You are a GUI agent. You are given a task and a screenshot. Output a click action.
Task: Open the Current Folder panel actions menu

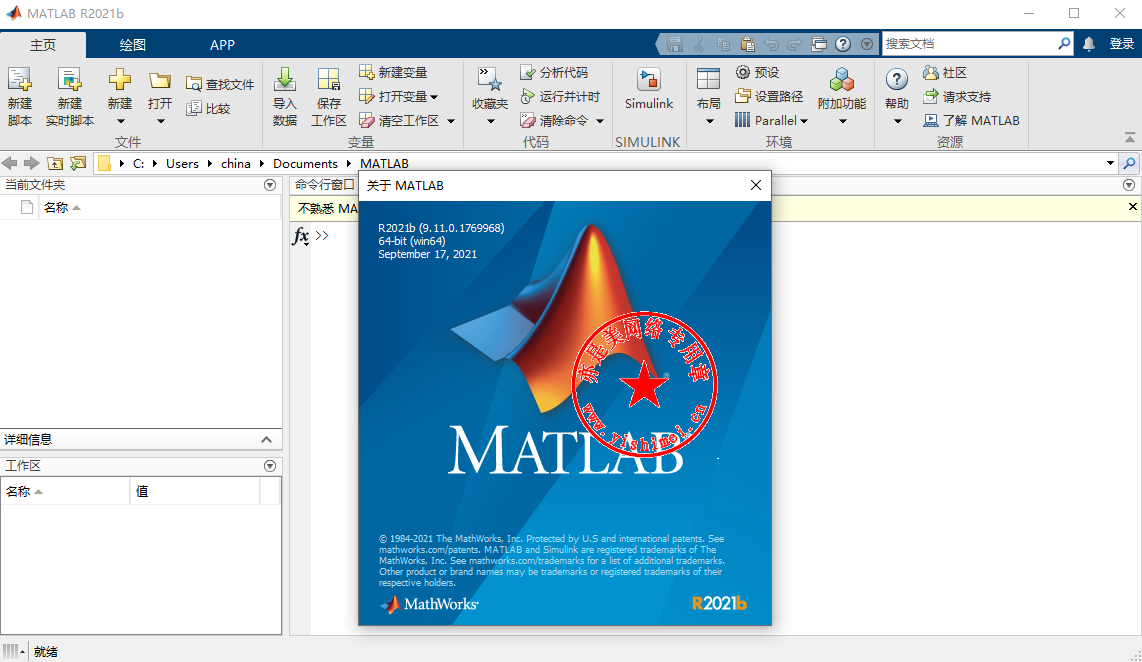tap(269, 185)
